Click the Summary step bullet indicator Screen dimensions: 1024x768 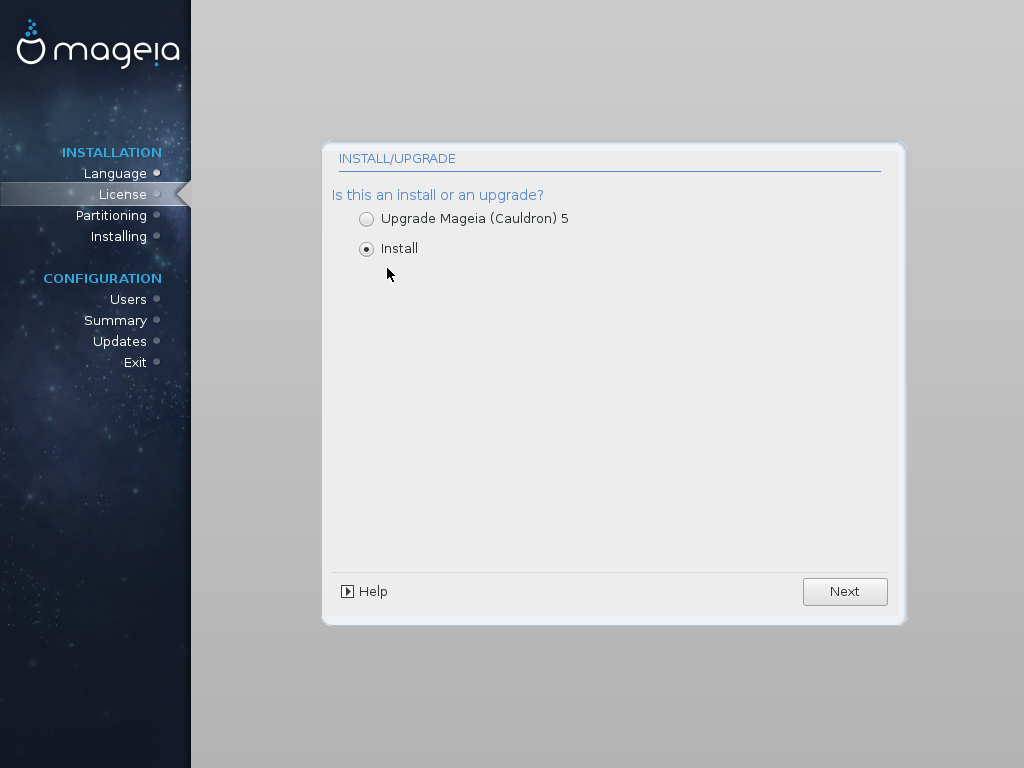coord(157,320)
